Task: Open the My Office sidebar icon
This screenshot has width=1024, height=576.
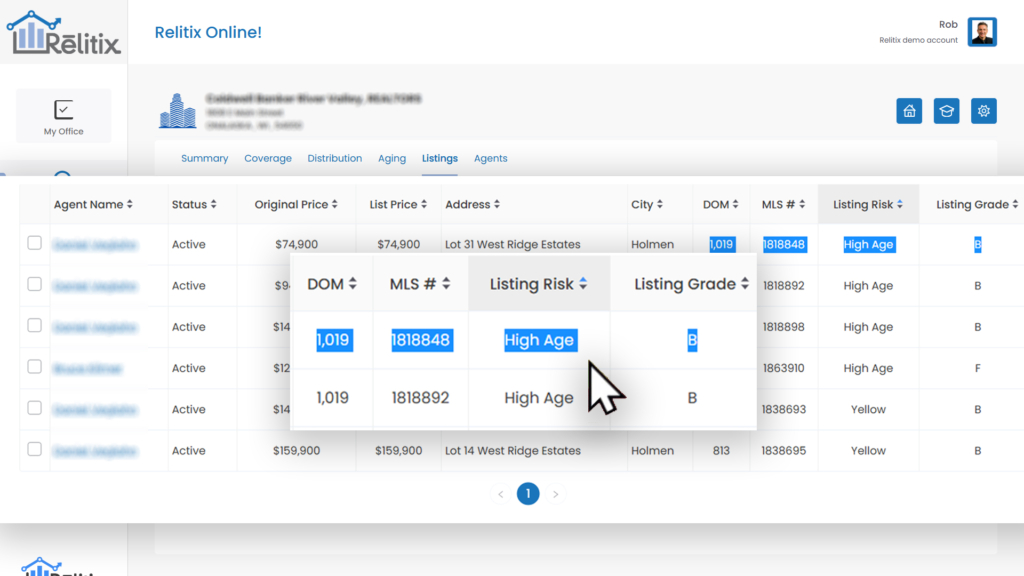Action: (64, 116)
